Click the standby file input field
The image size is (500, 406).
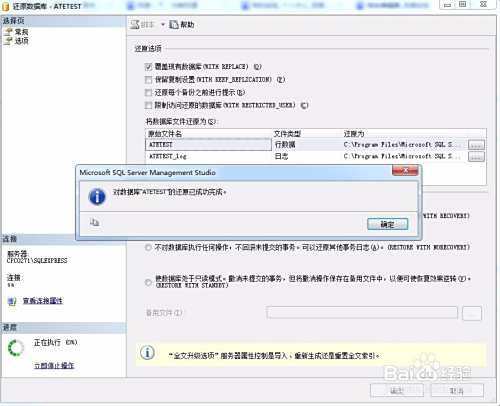tap(362, 313)
